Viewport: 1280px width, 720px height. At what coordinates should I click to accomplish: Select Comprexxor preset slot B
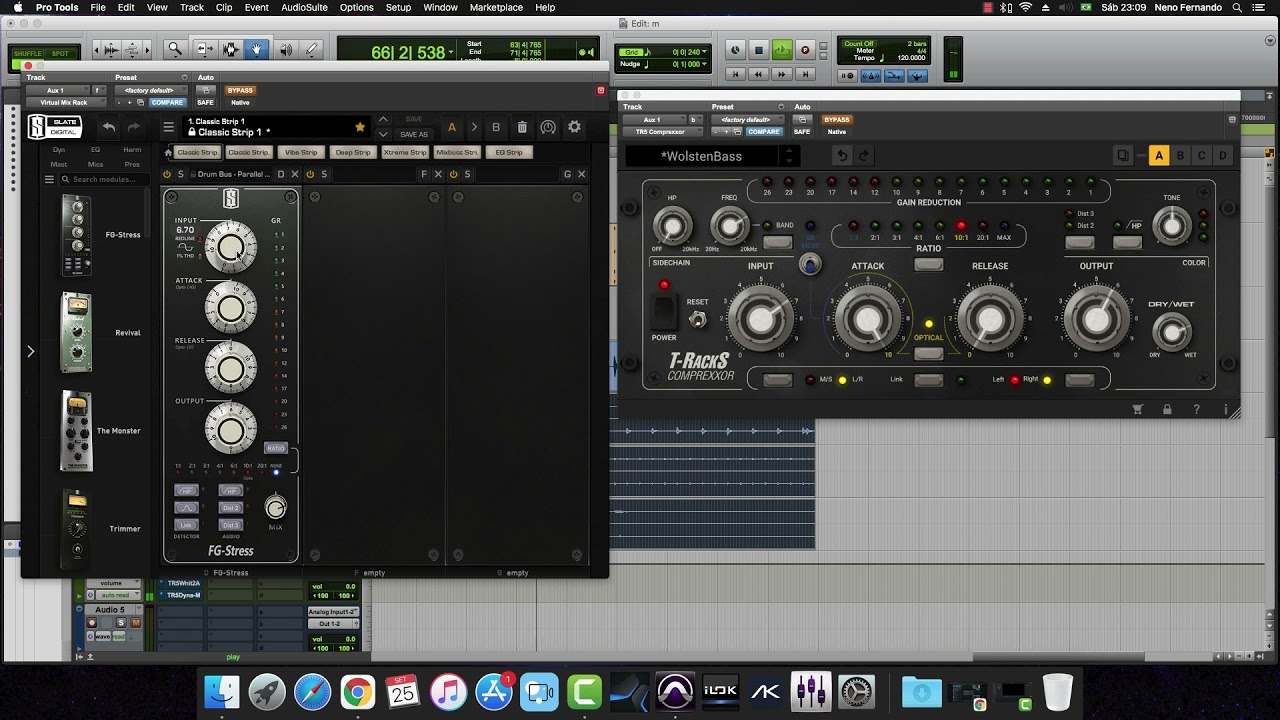(1180, 156)
